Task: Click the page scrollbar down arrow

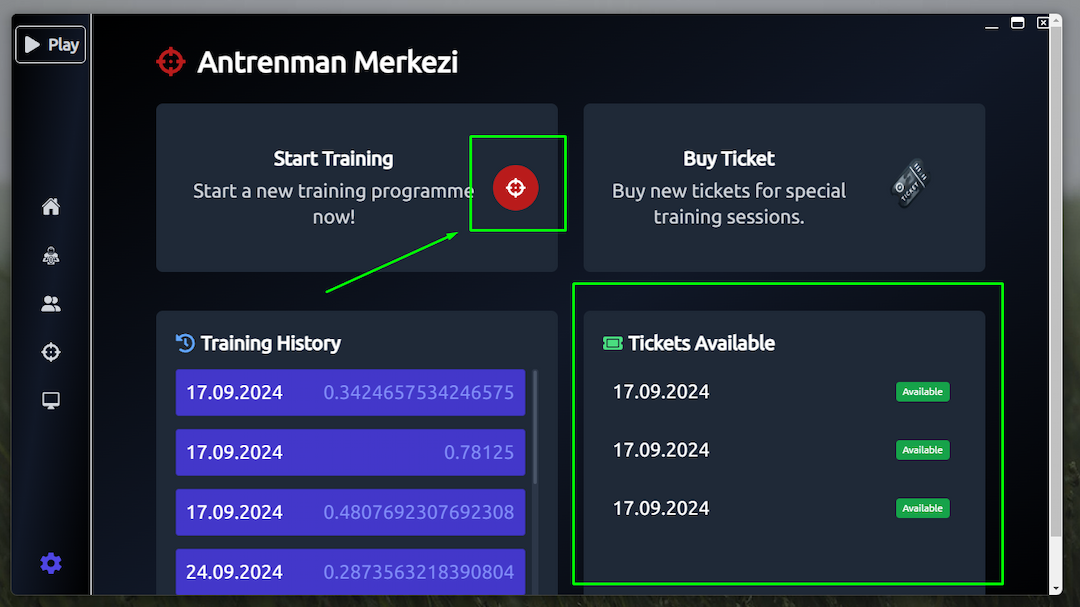Action: (1056, 587)
